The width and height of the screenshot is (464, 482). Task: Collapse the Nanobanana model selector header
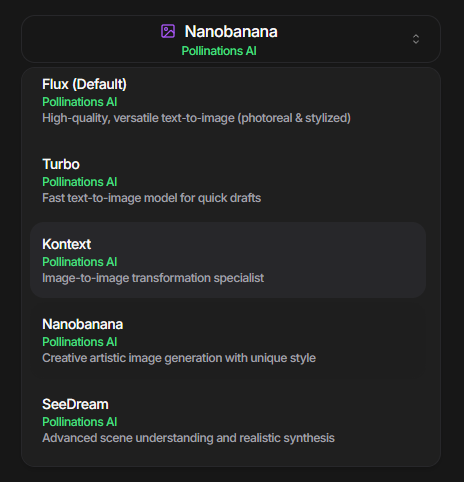(x=231, y=39)
